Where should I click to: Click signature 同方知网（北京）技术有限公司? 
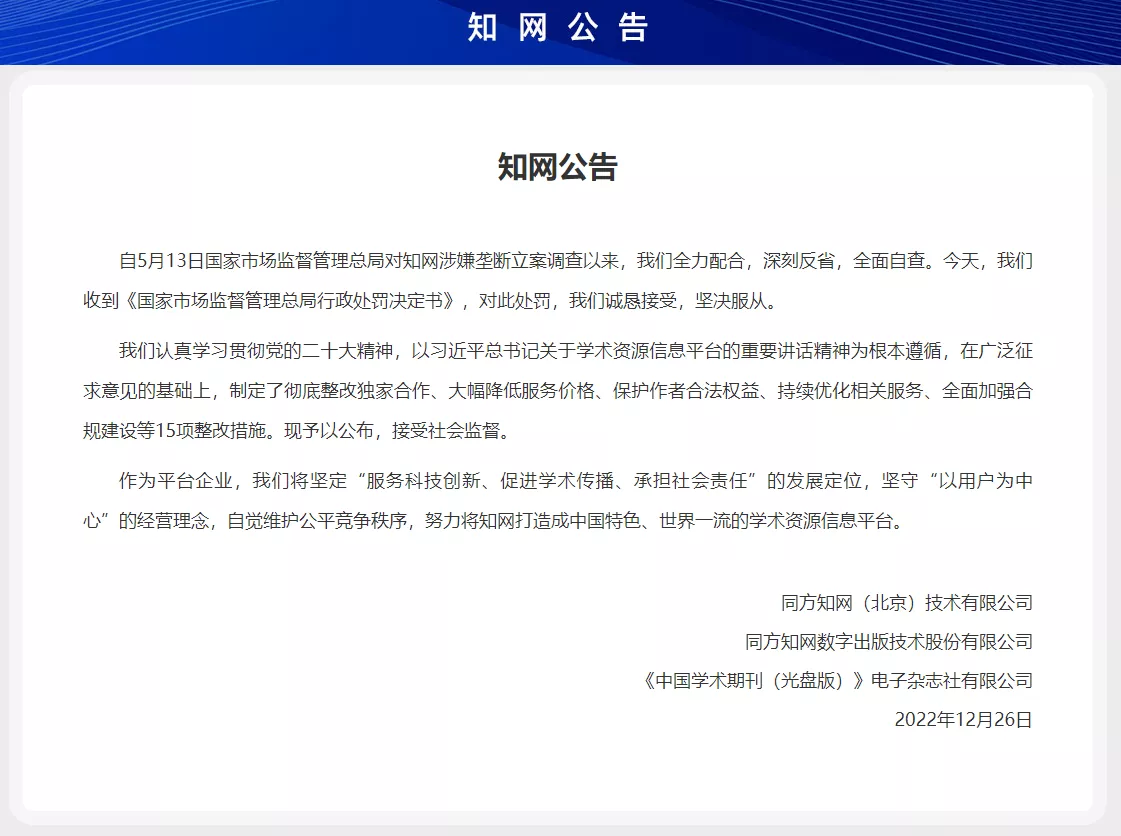(x=907, y=603)
